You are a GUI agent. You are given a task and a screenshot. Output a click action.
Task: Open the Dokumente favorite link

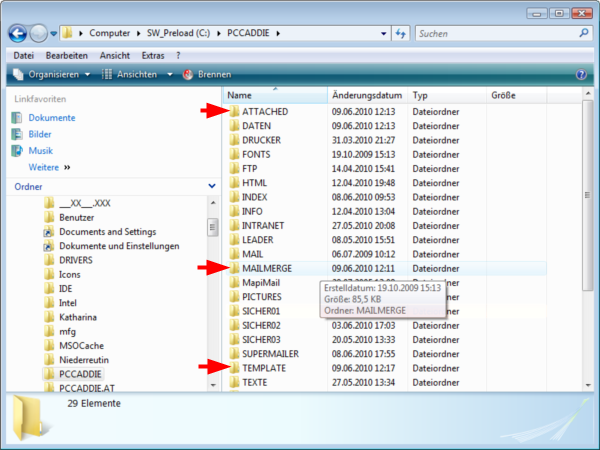52,118
